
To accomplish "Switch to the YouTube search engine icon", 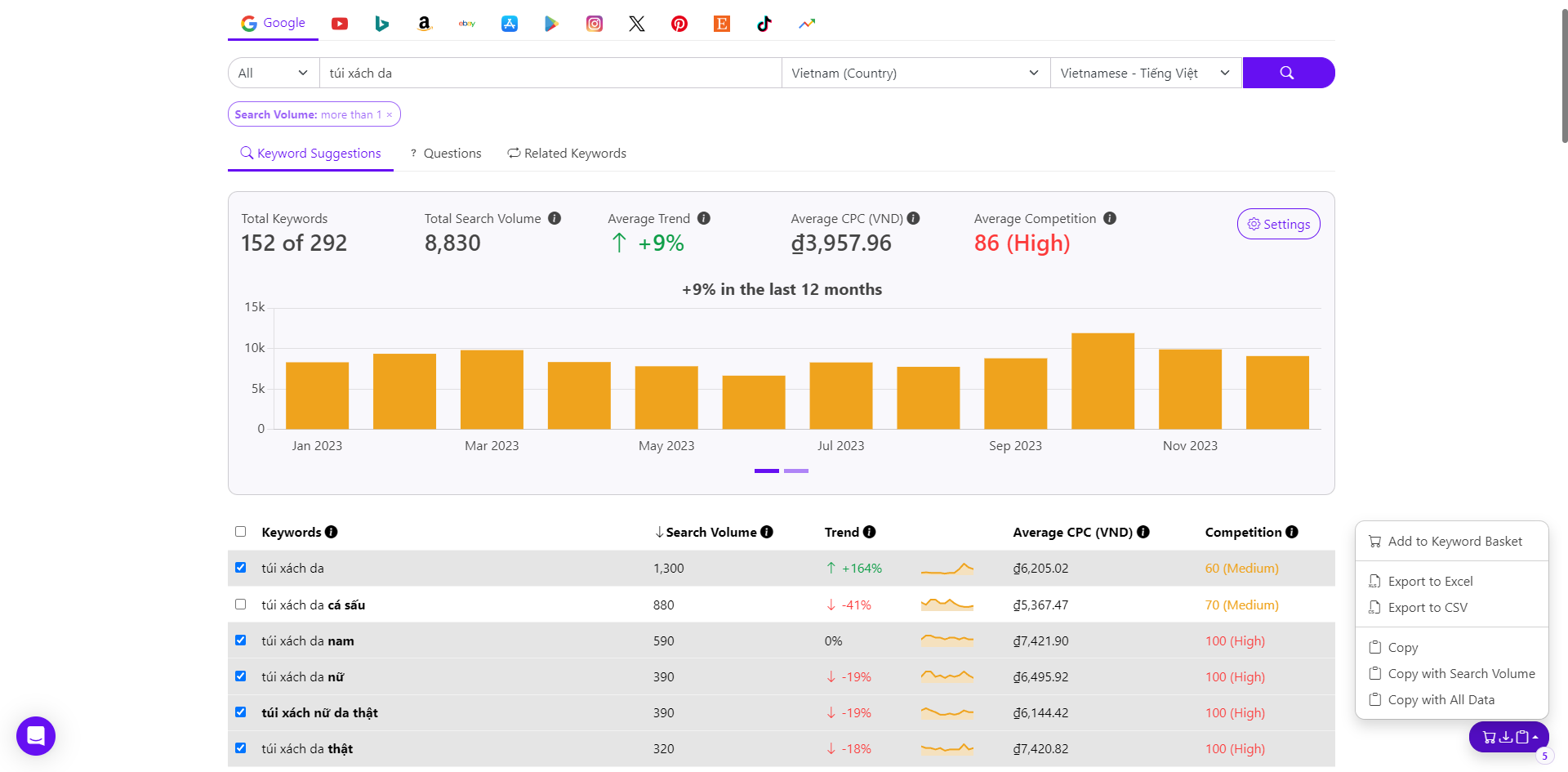I will [340, 24].
